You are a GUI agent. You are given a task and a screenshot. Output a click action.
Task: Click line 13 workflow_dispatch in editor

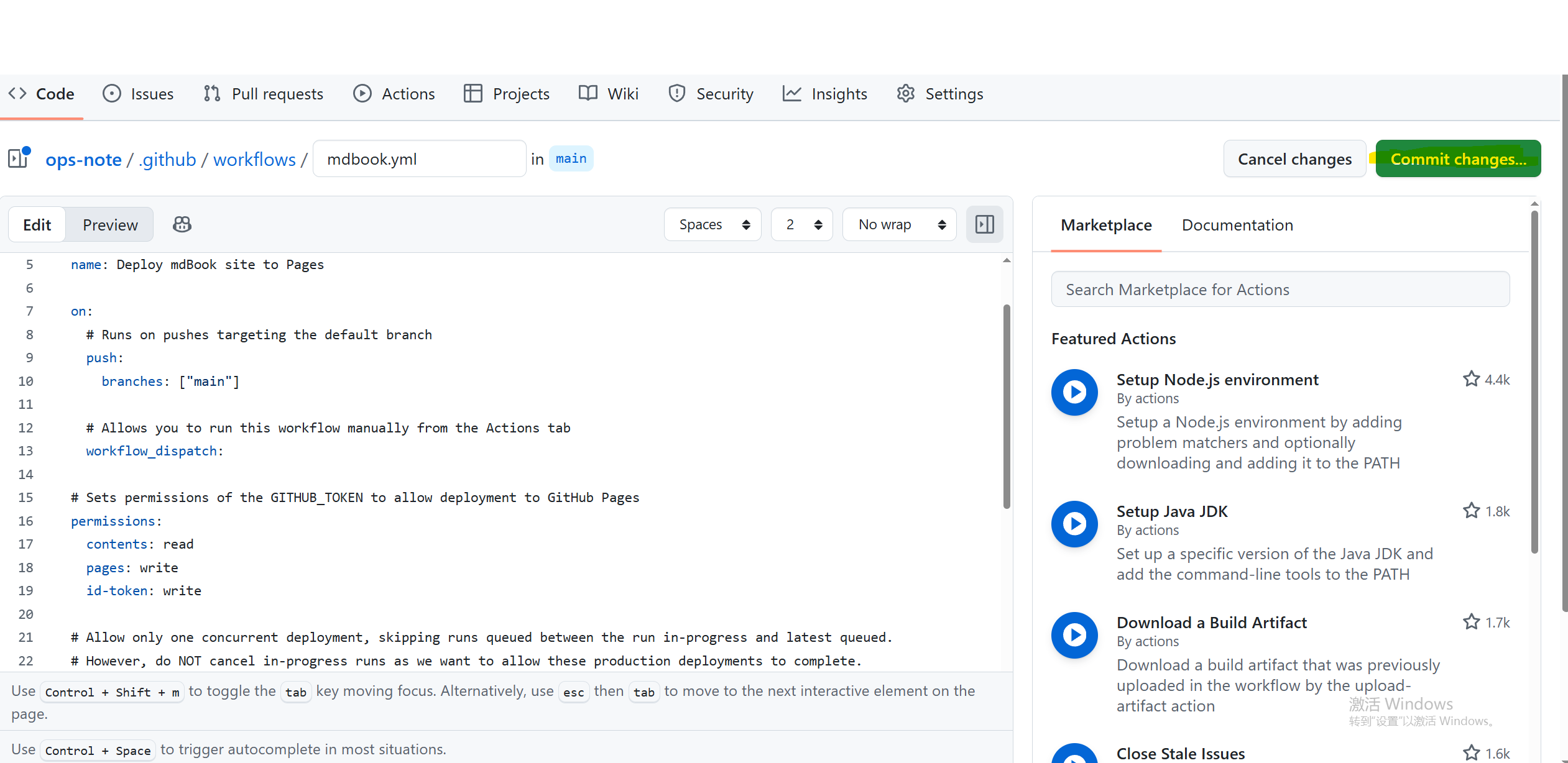click(154, 451)
